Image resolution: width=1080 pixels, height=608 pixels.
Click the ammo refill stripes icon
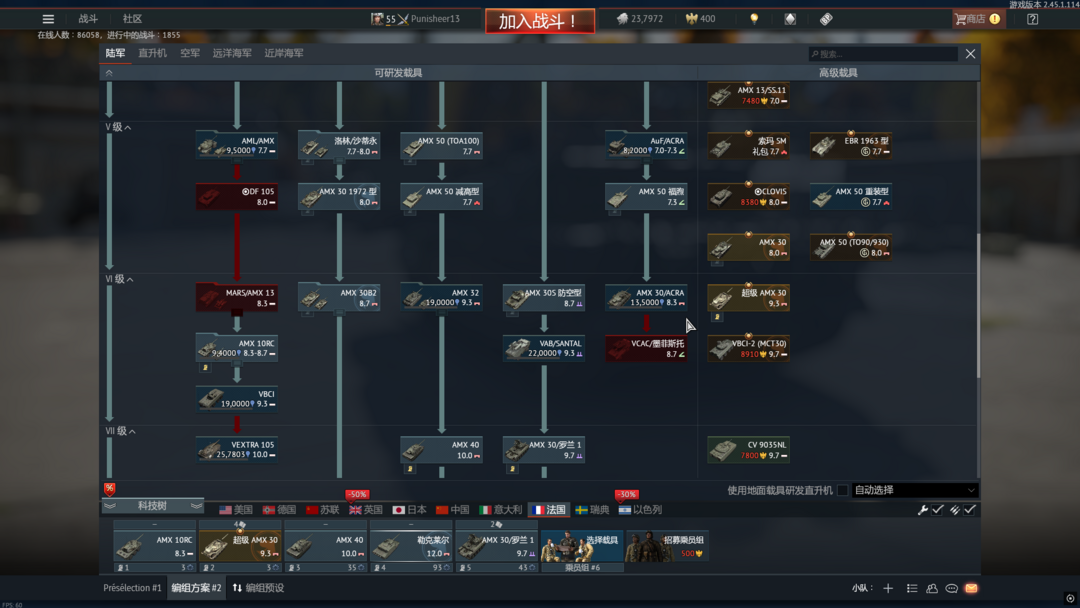point(955,510)
